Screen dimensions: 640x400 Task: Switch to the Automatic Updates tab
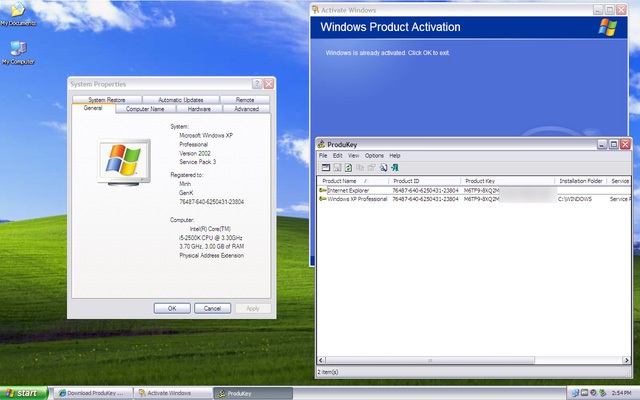181,100
